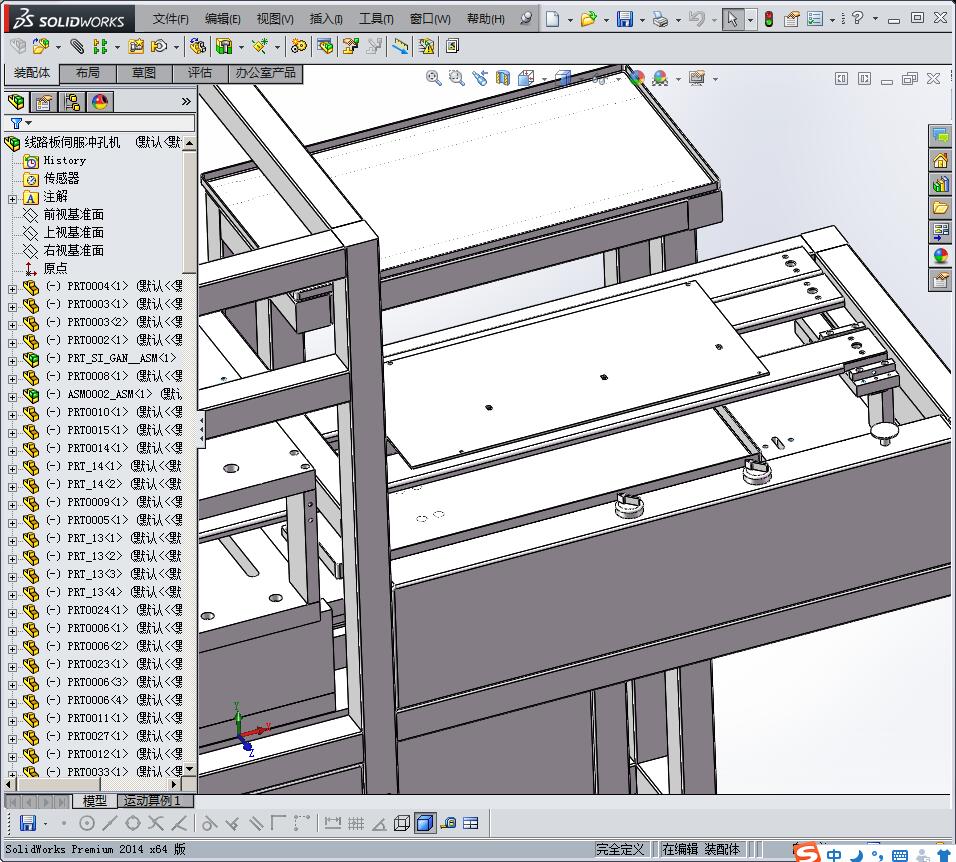Viewport: 956px width, 862px height.
Task: Click the Rebuild traffic light icon
Action: 768,19
